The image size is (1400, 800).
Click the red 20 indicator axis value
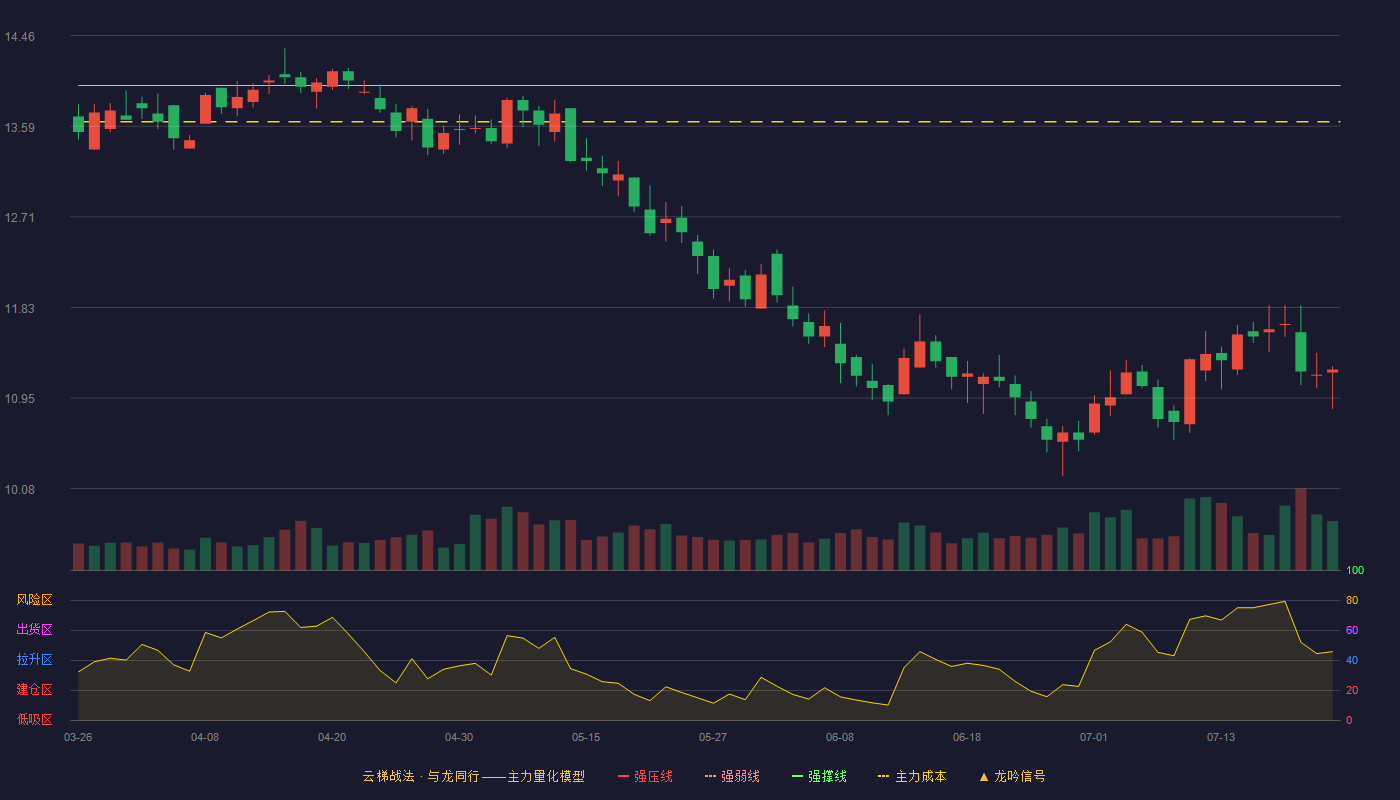1352,691
